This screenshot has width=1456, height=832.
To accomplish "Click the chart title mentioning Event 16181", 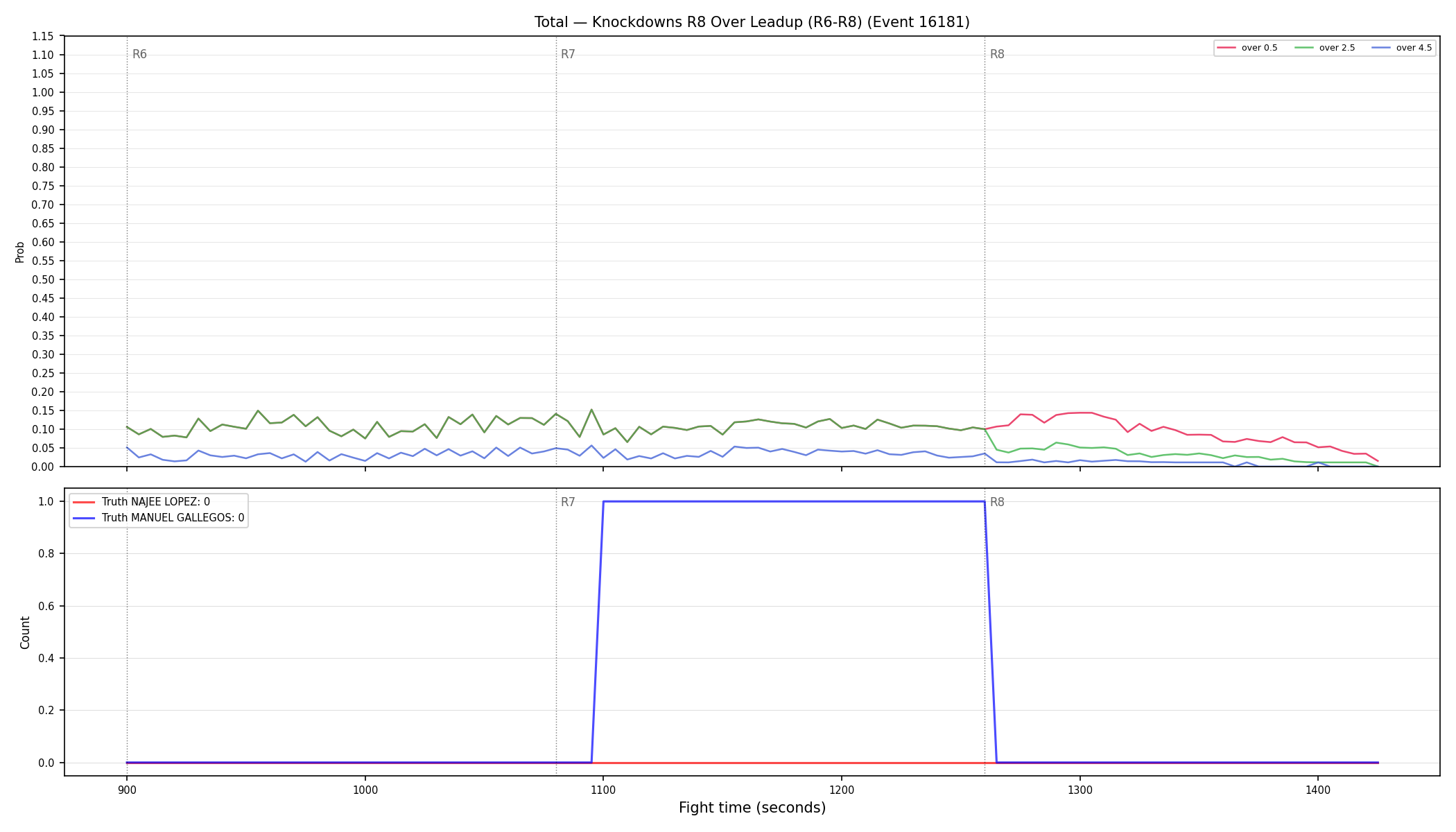I will pos(752,22).
